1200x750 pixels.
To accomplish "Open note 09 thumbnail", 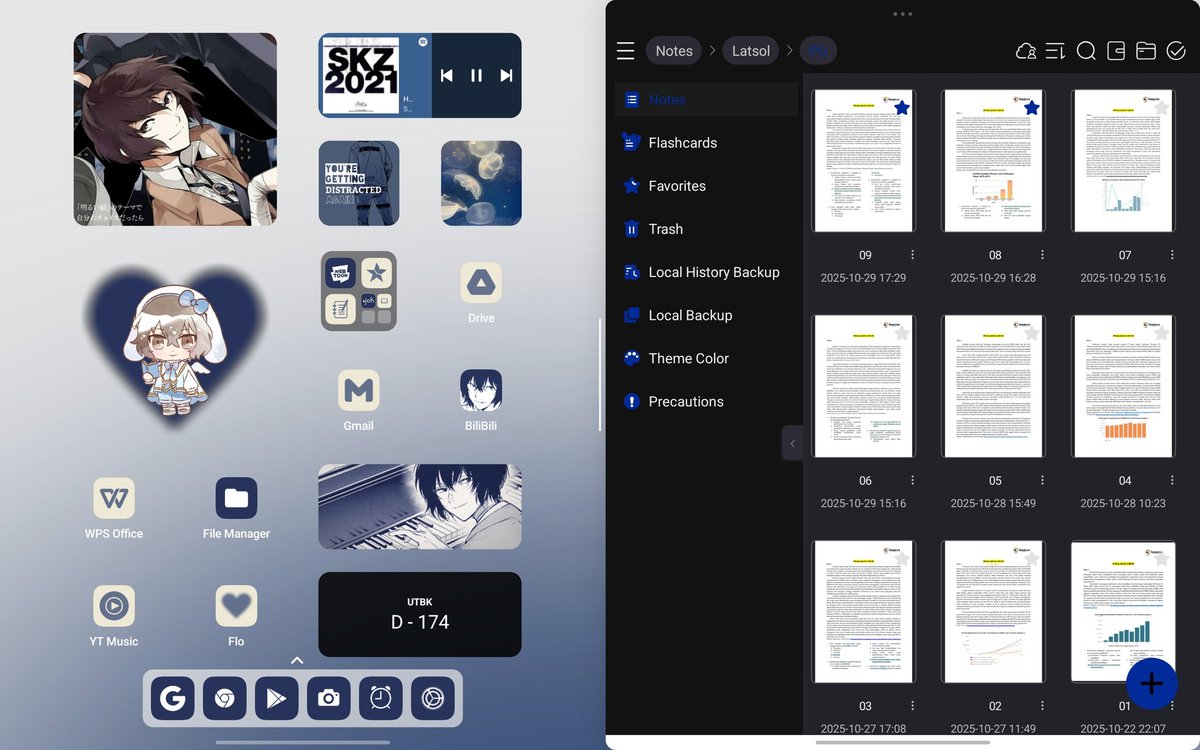I will point(864,161).
